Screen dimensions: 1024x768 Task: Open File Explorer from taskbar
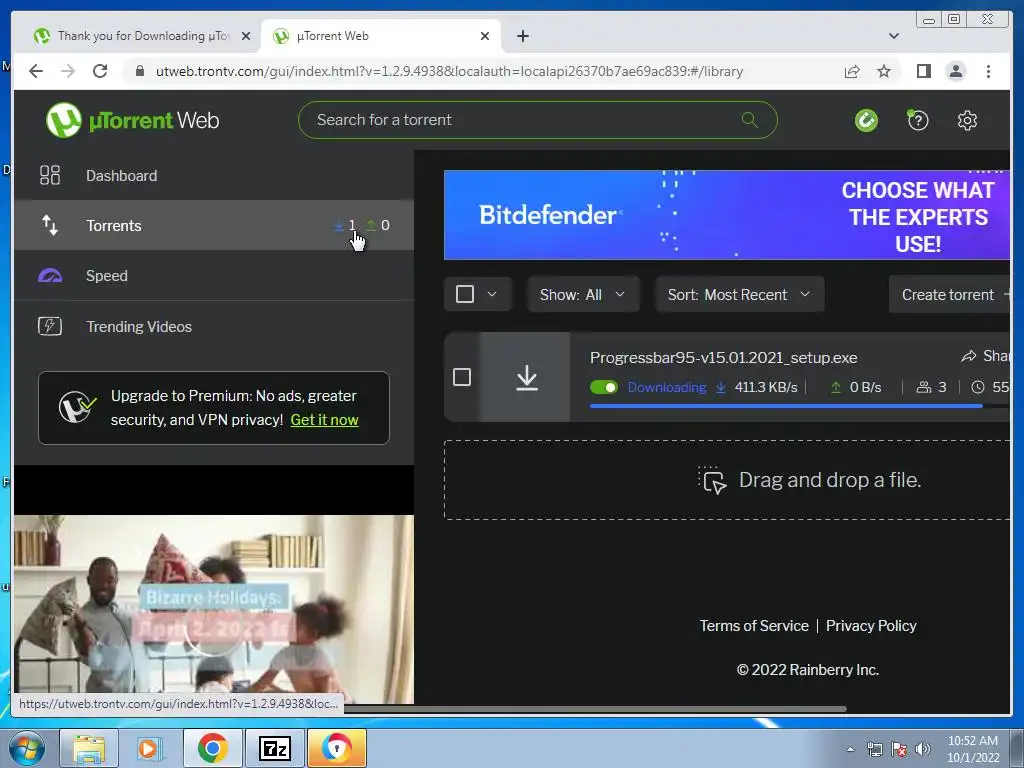(89, 748)
